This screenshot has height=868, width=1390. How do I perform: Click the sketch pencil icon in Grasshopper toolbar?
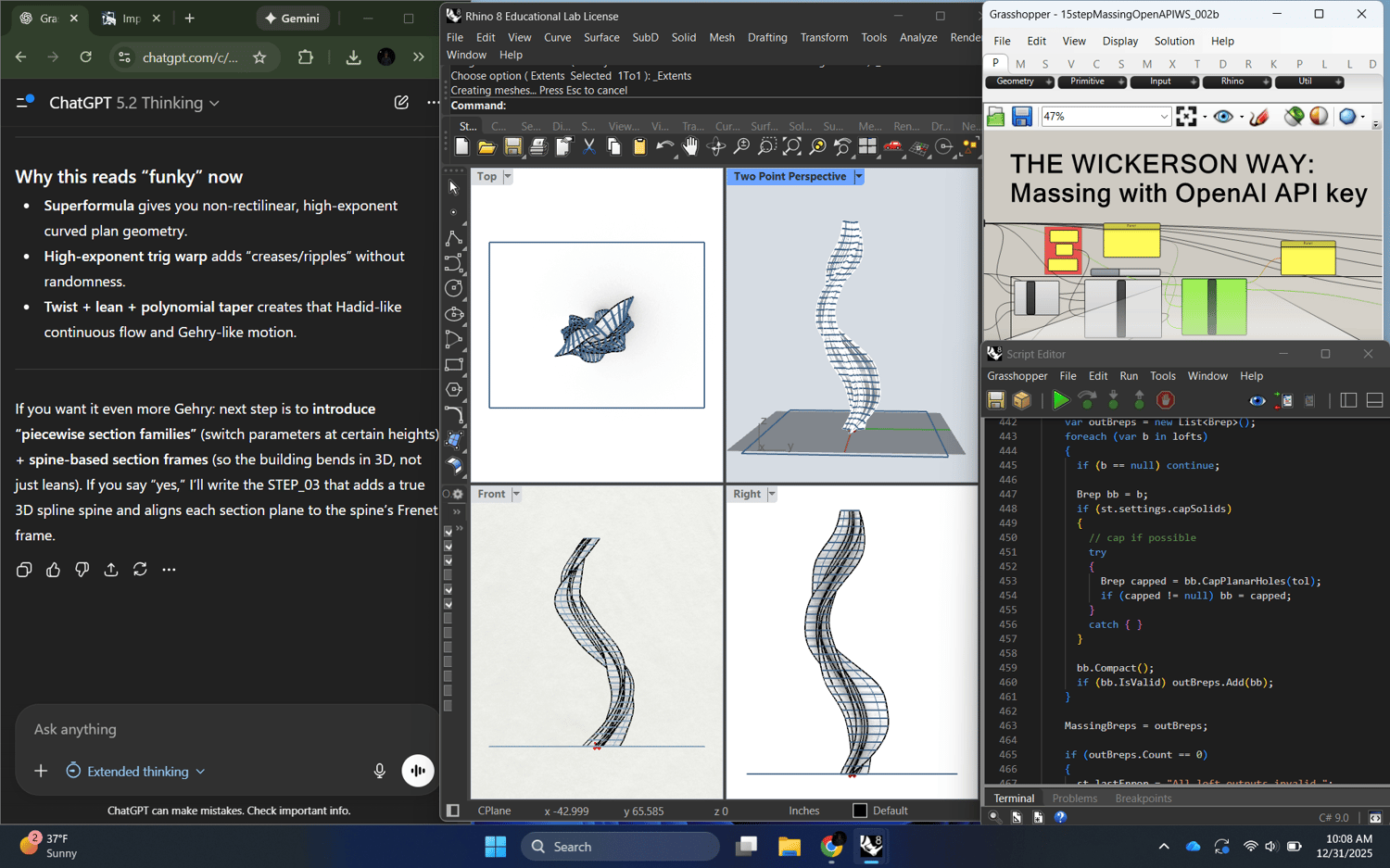(x=1259, y=117)
